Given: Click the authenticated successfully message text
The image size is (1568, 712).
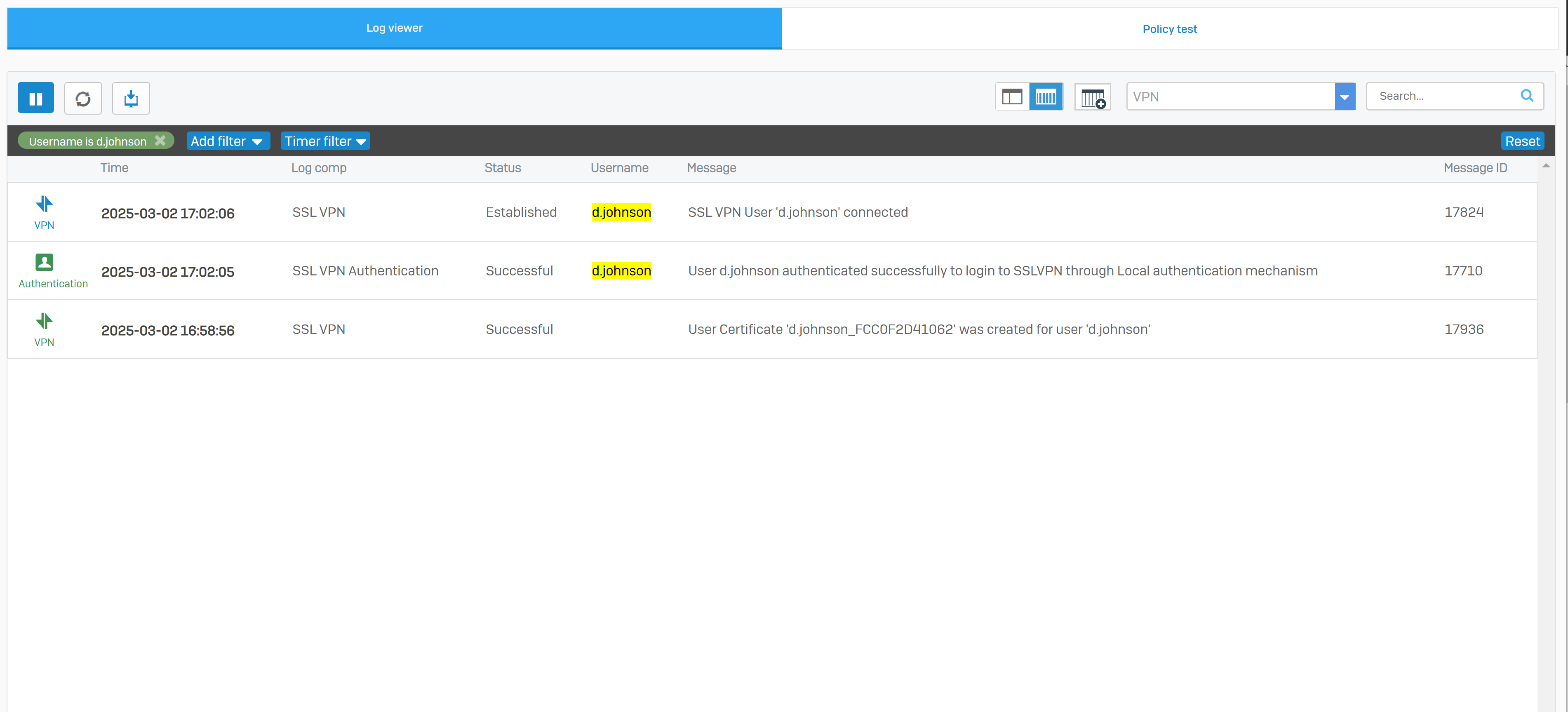Looking at the screenshot, I should (x=1002, y=271).
